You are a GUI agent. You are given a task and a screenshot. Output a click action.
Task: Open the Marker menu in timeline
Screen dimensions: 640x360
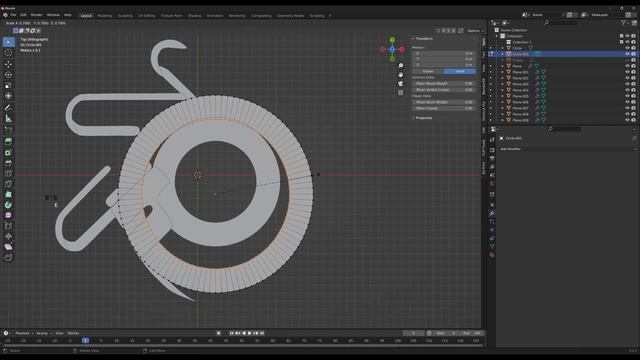(x=73, y=333)
